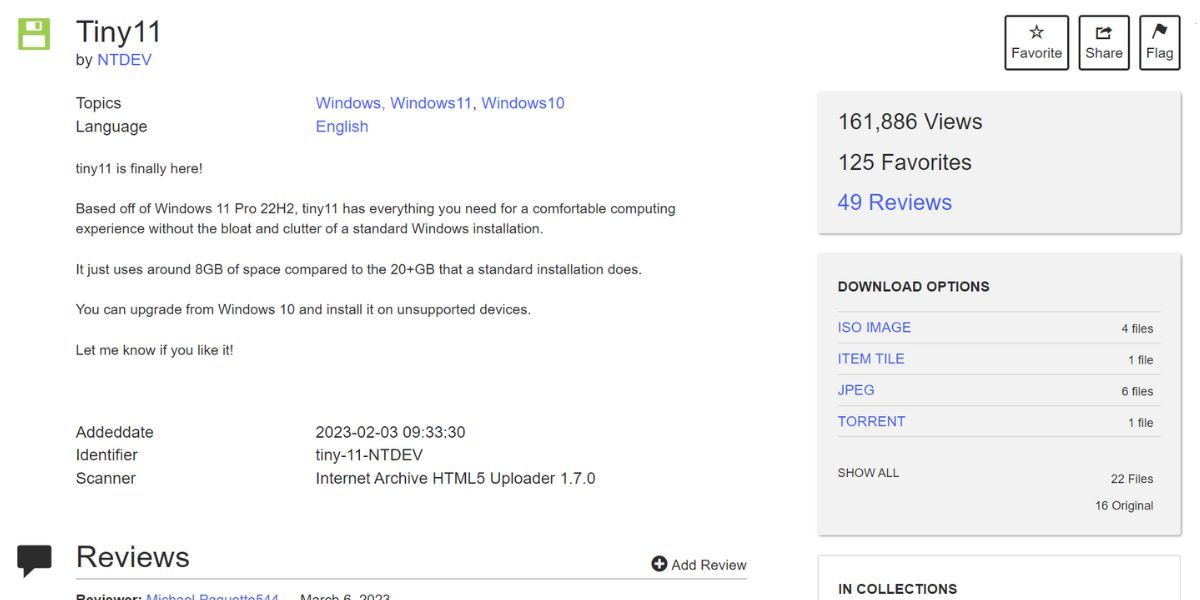Screen dimensions: 1200x600
Task: Click the 161,886 Views count
Action: [910, 122]
